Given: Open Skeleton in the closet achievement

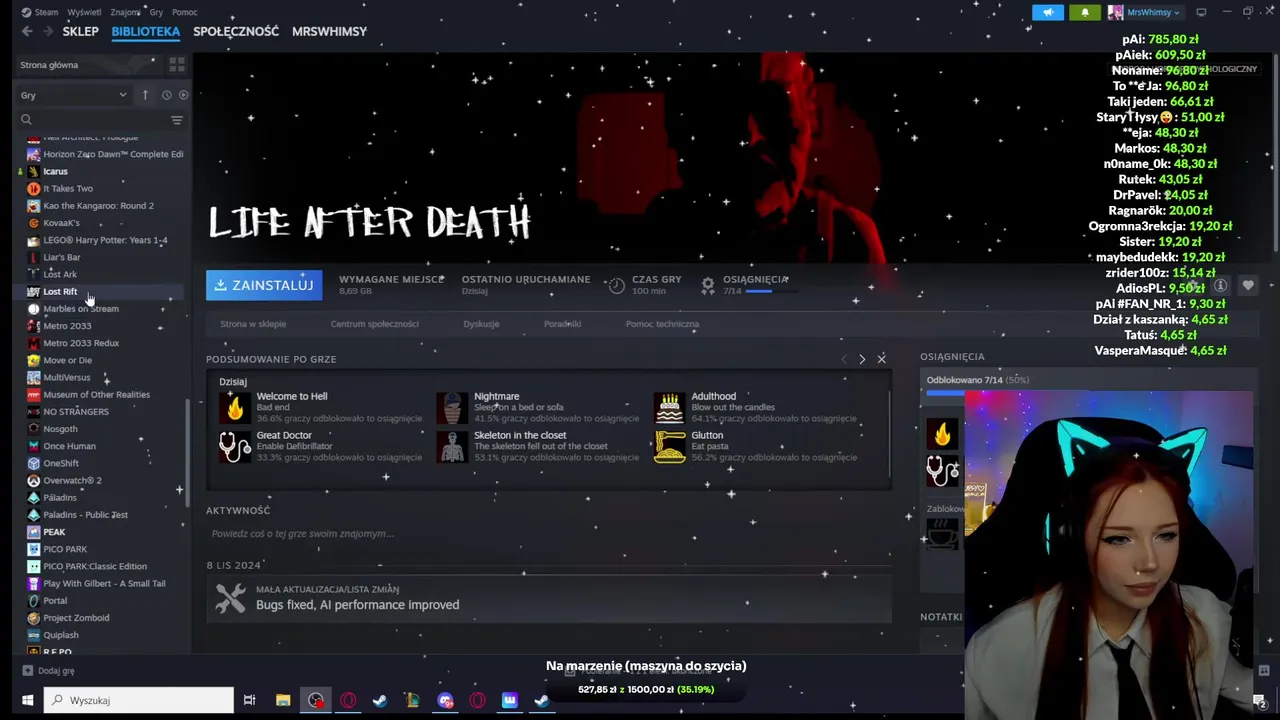Looking at the screenshot, I should [452, 446].
